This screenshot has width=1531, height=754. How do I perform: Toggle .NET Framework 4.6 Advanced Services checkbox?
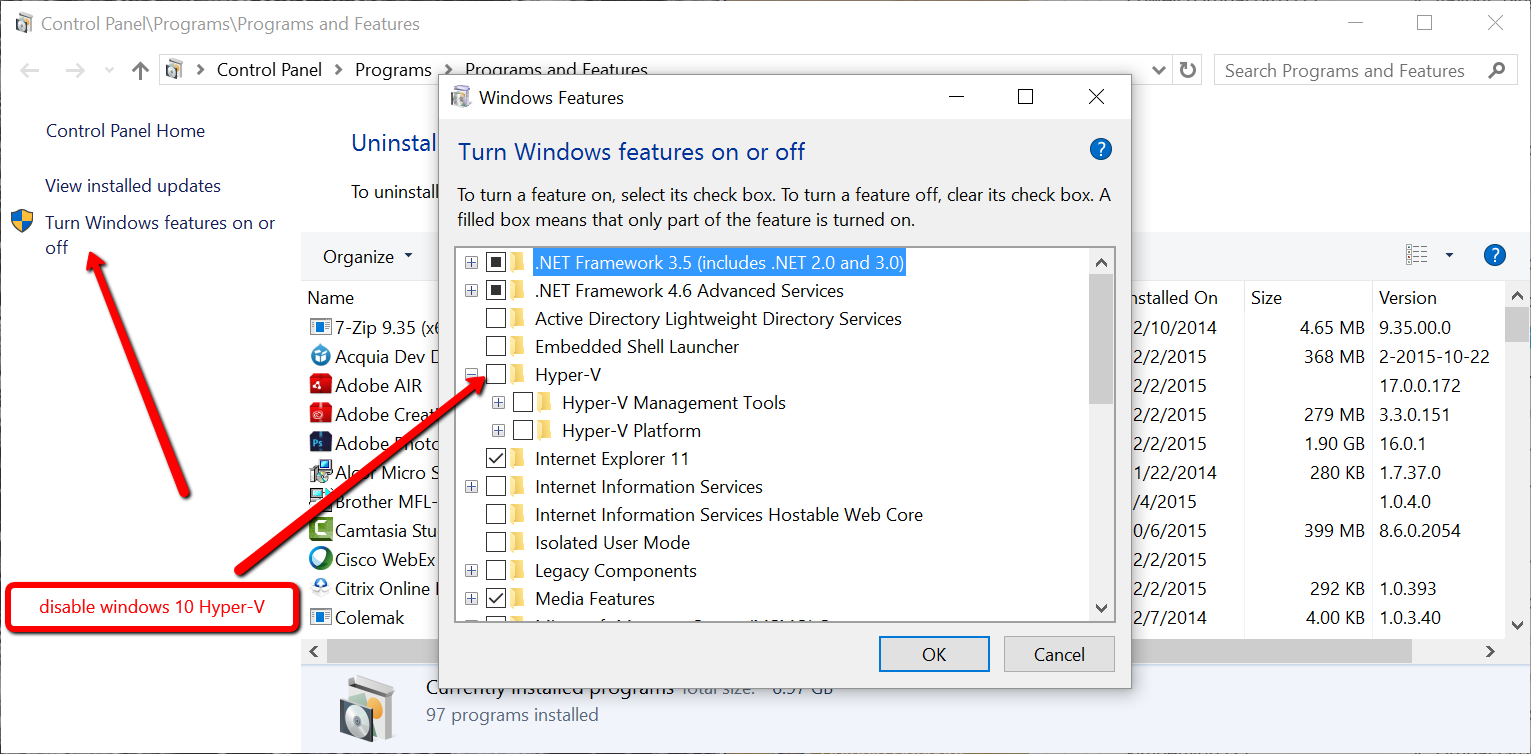coord(496,291)
